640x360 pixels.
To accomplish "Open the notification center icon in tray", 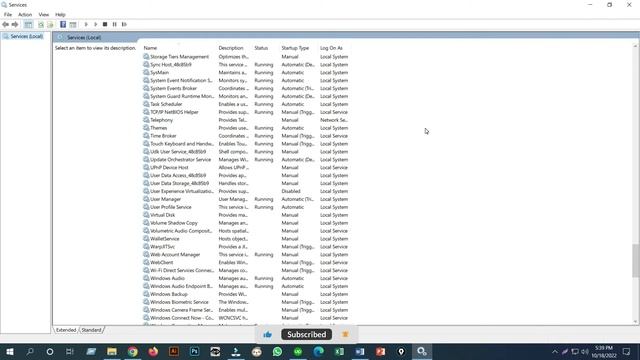I will tap(627, 351).
